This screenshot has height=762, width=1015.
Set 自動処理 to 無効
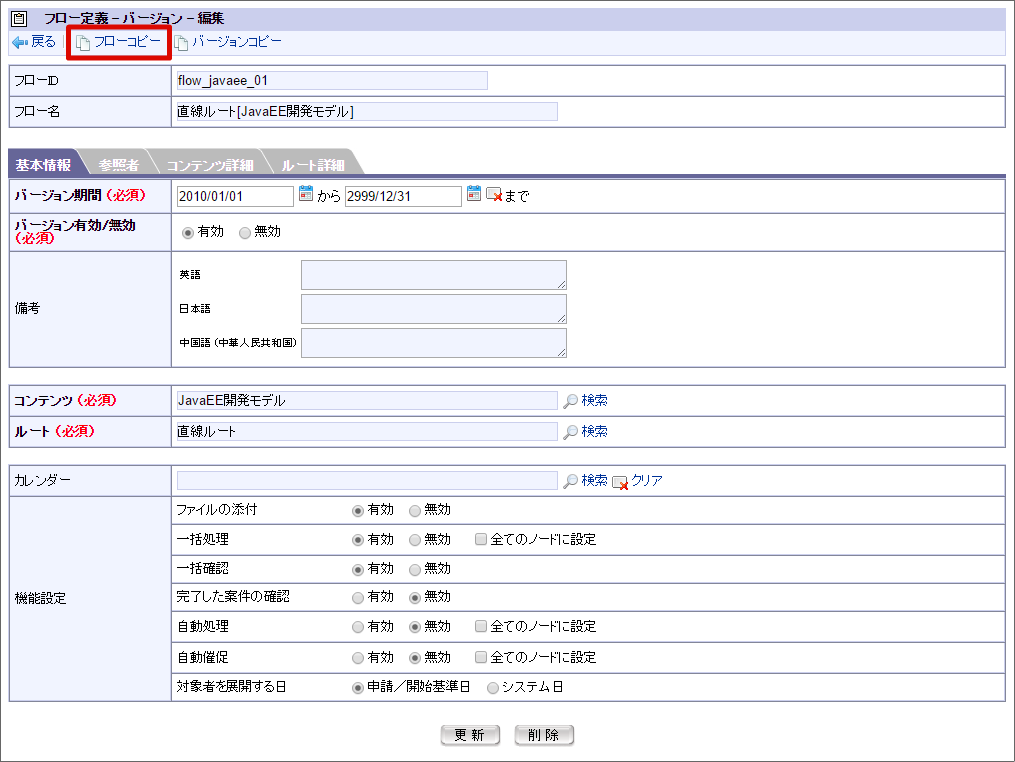pos(415,627)
